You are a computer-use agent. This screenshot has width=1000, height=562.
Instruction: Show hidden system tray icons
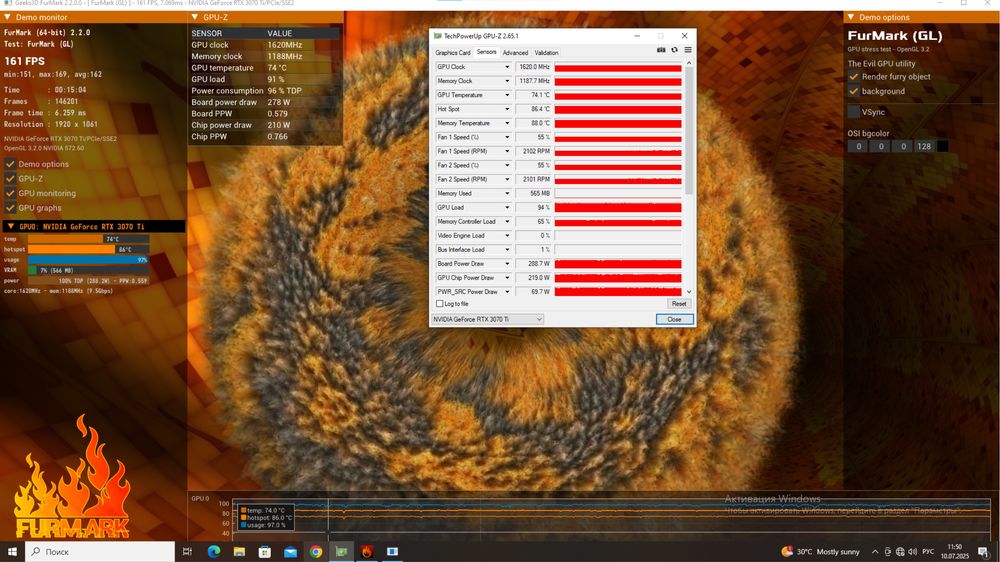(875, 551)
